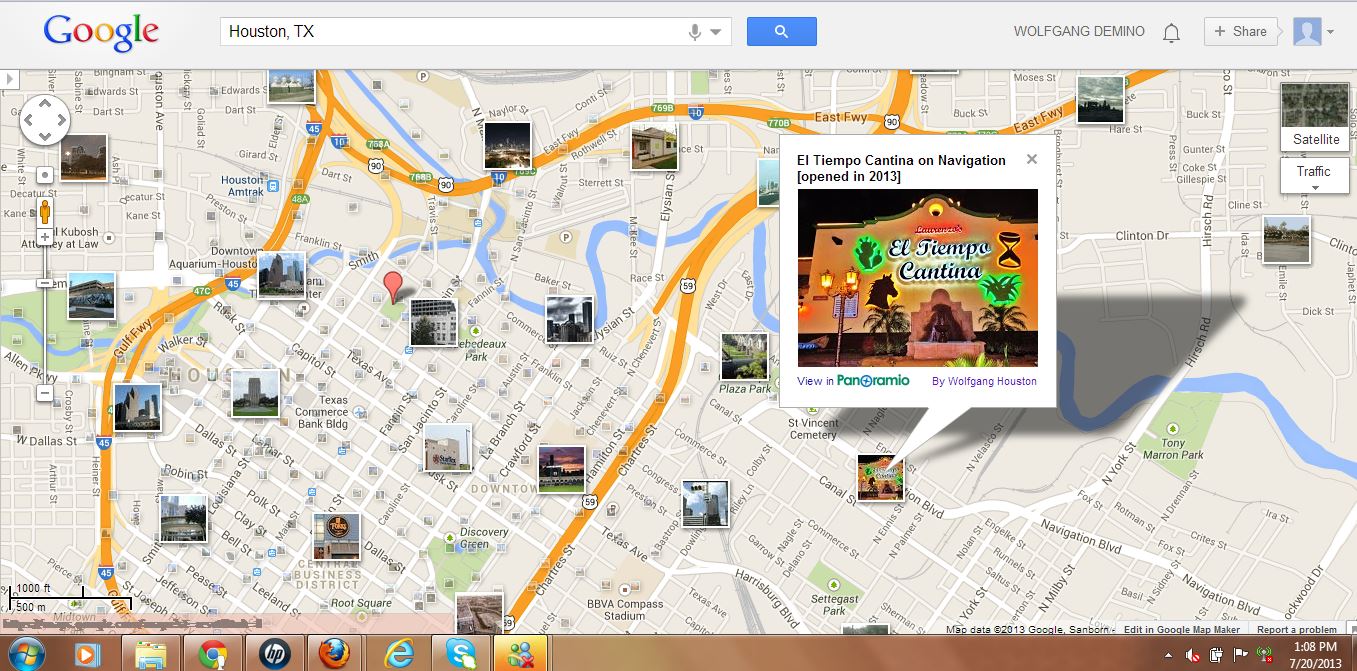
Task: Open the search input options dropdown arrow
Action: (x=716, y=32)
